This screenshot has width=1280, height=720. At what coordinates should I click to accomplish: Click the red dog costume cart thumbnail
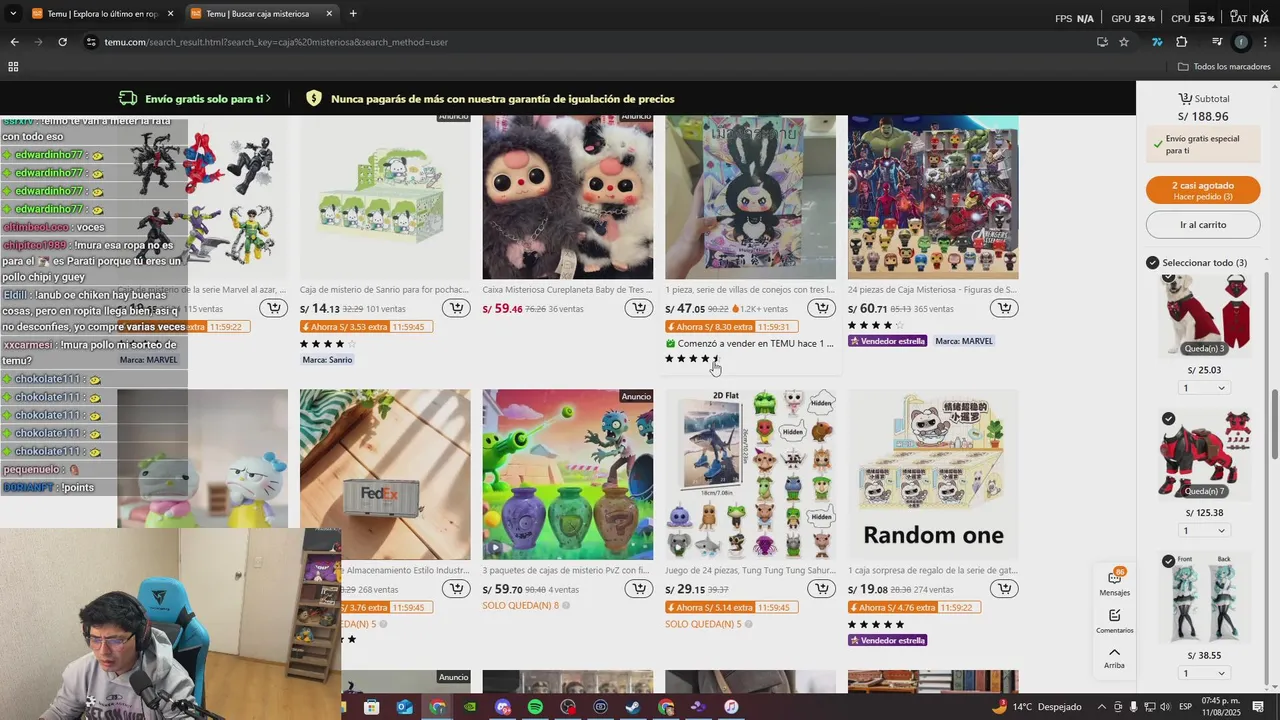tap(1204, 316)
